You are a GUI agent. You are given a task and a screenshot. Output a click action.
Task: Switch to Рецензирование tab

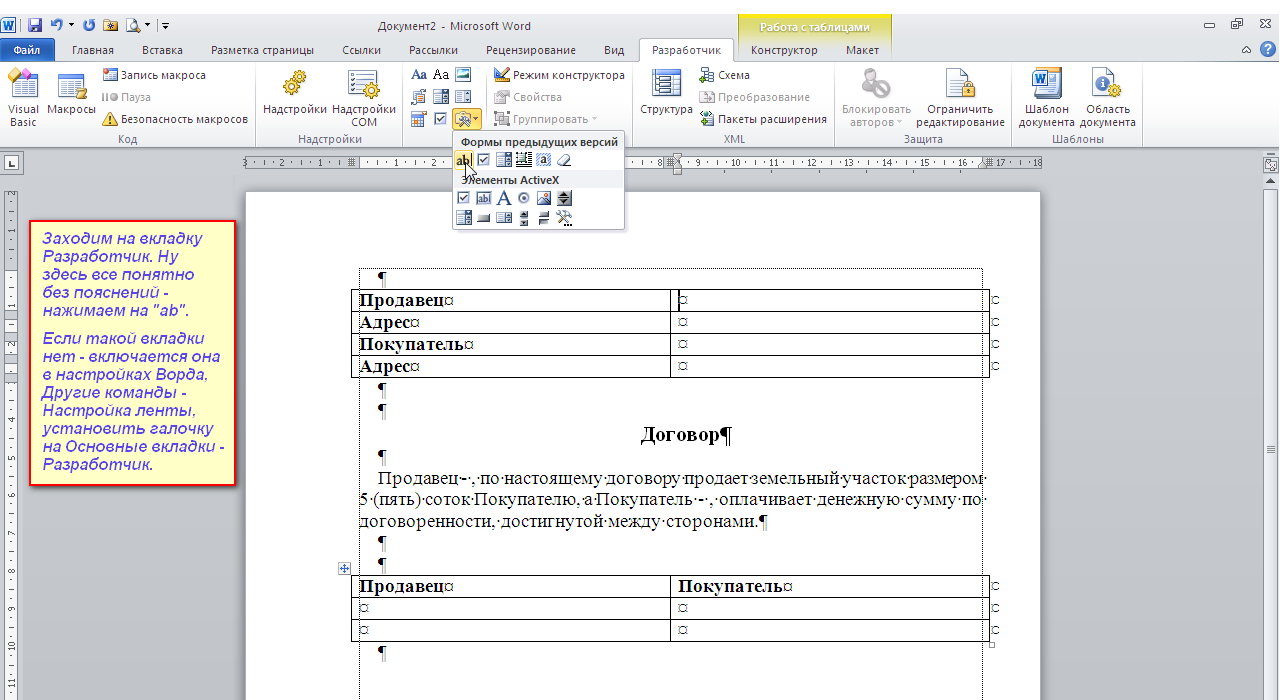coord(531,50)
